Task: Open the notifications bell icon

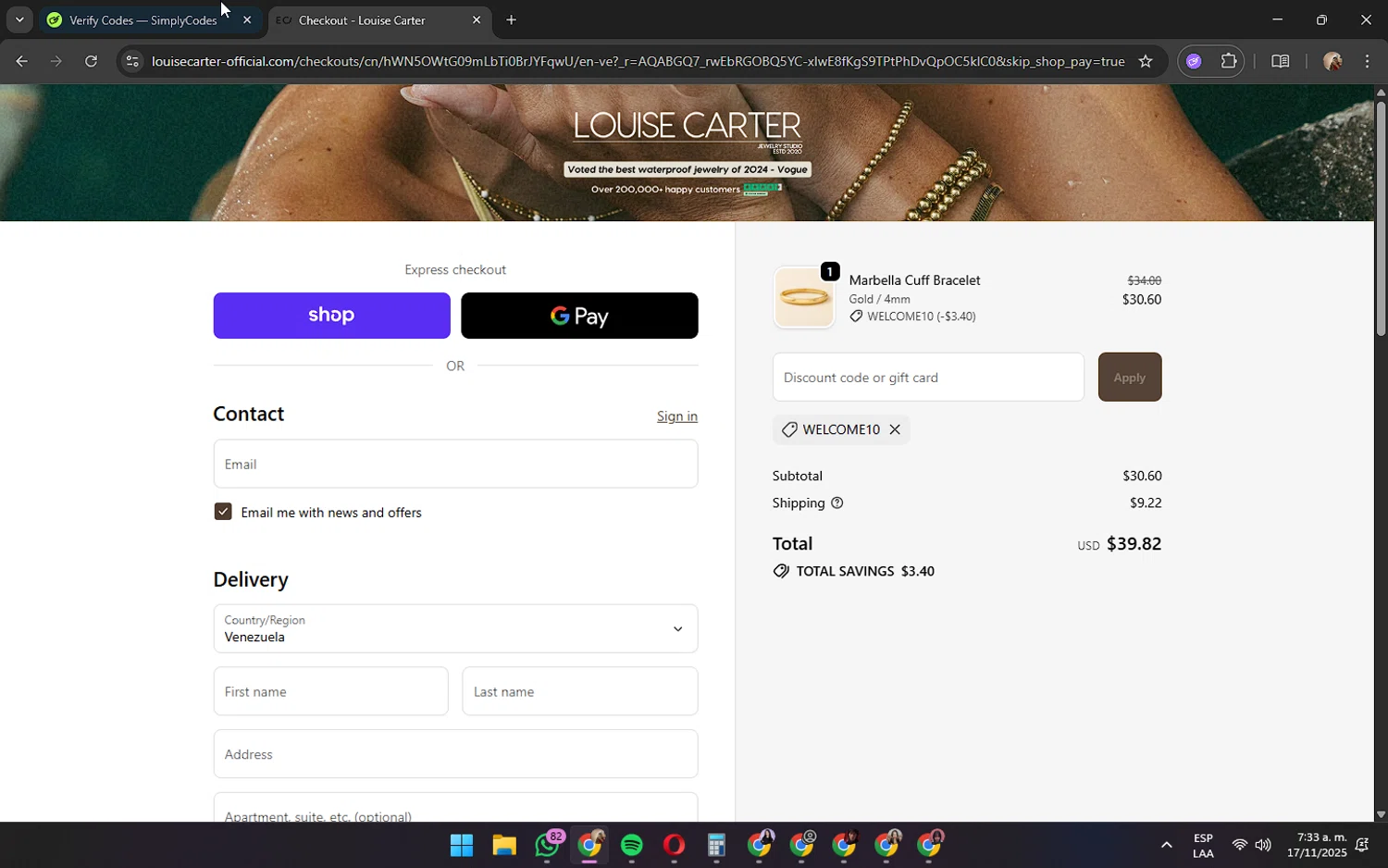Action: (x=1362, y=845)
